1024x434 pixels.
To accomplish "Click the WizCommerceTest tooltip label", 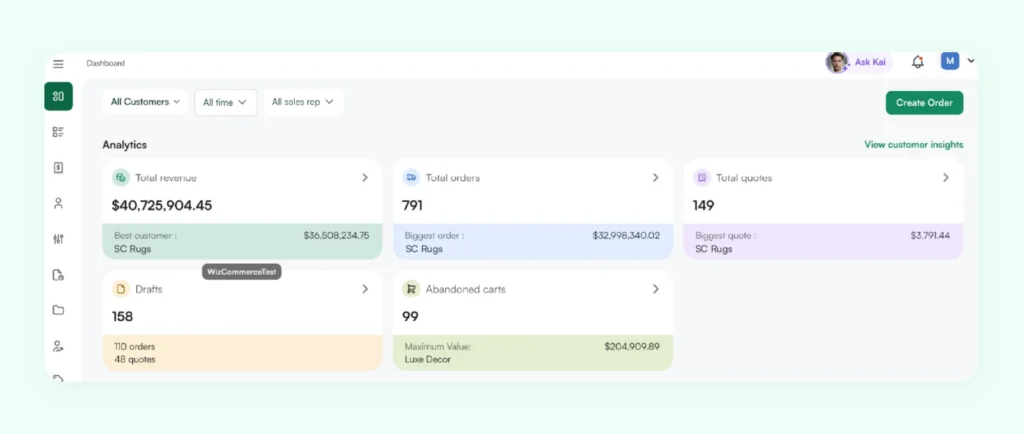I will click(x=242, y=272).
